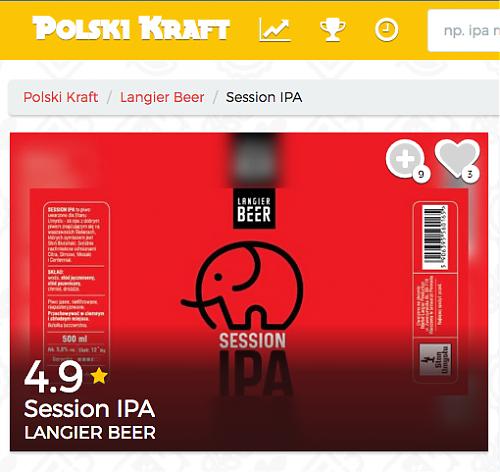Add beer with the plus circle icon
500x473 pixels.
(405, 159)
